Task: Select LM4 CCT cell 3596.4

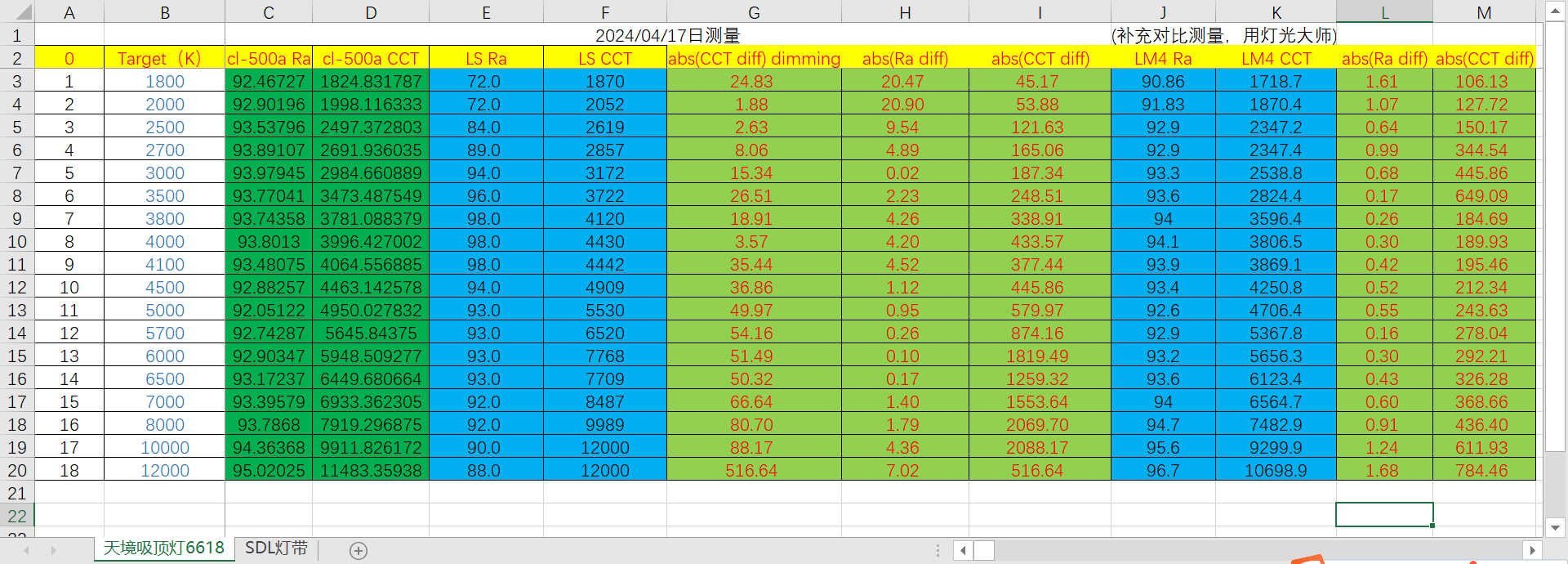Action: 1276,218
